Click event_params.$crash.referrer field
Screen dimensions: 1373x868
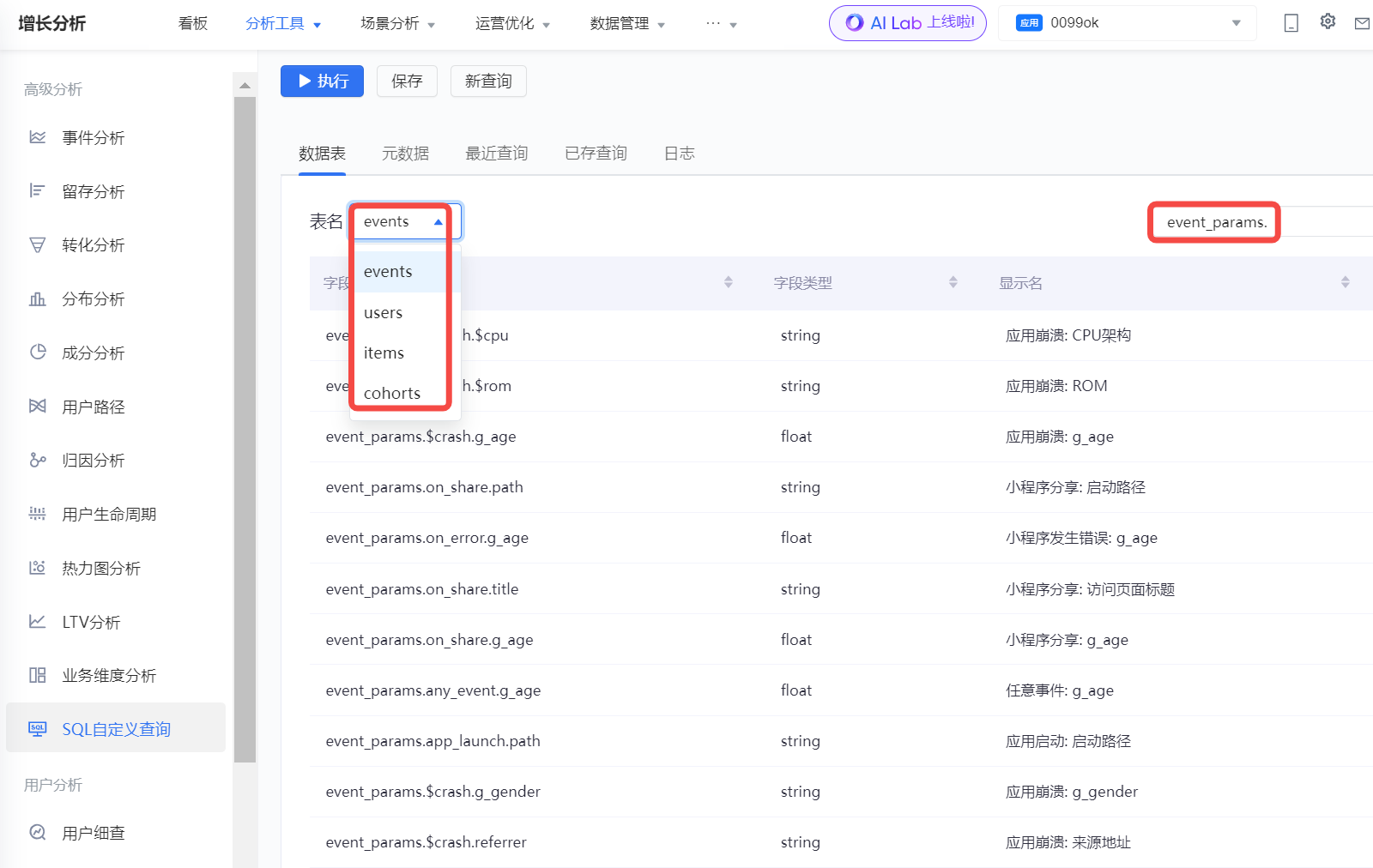(426, 842)
